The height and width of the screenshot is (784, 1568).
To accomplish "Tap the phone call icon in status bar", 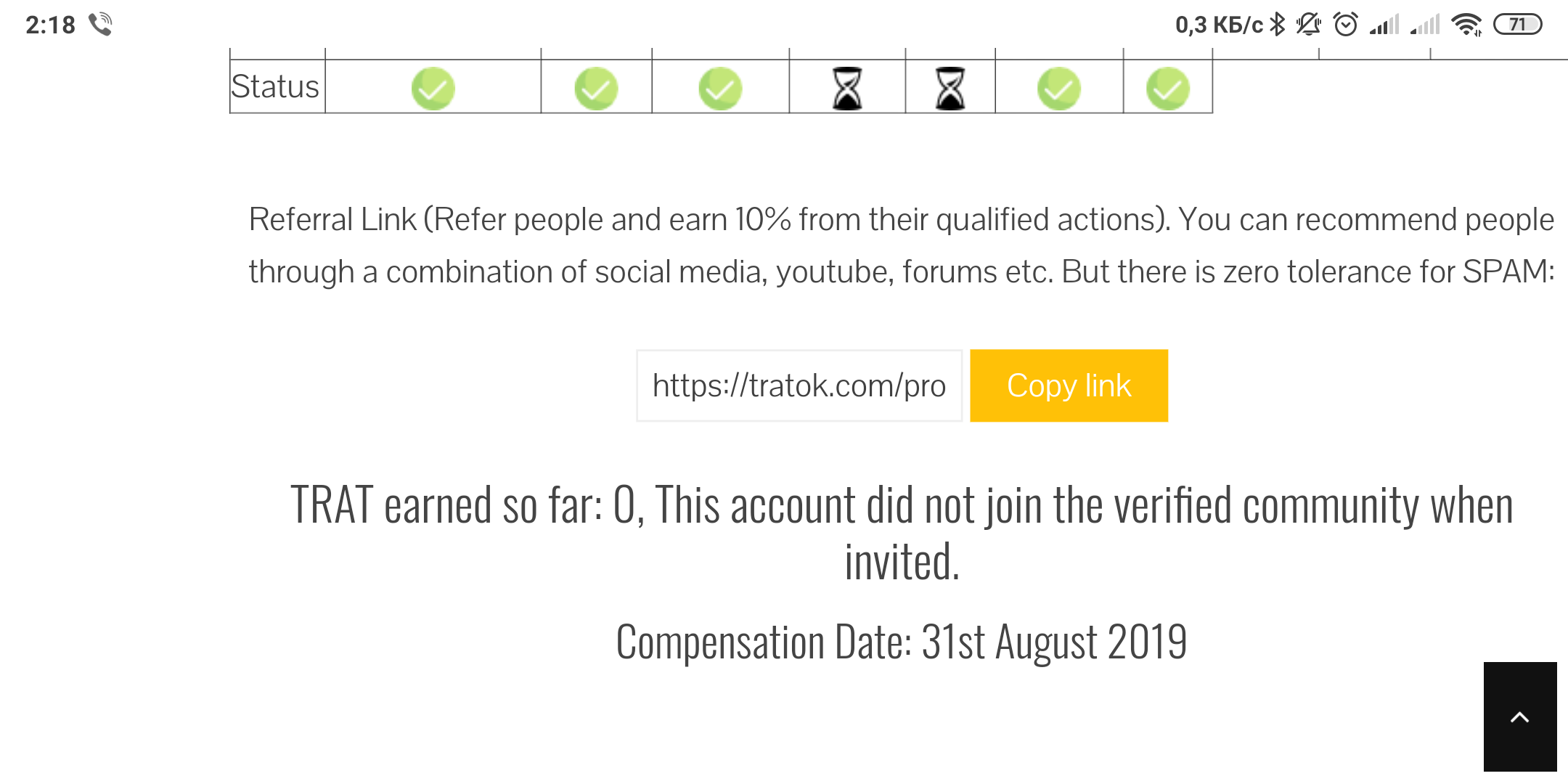I will (x=101, y=25).
